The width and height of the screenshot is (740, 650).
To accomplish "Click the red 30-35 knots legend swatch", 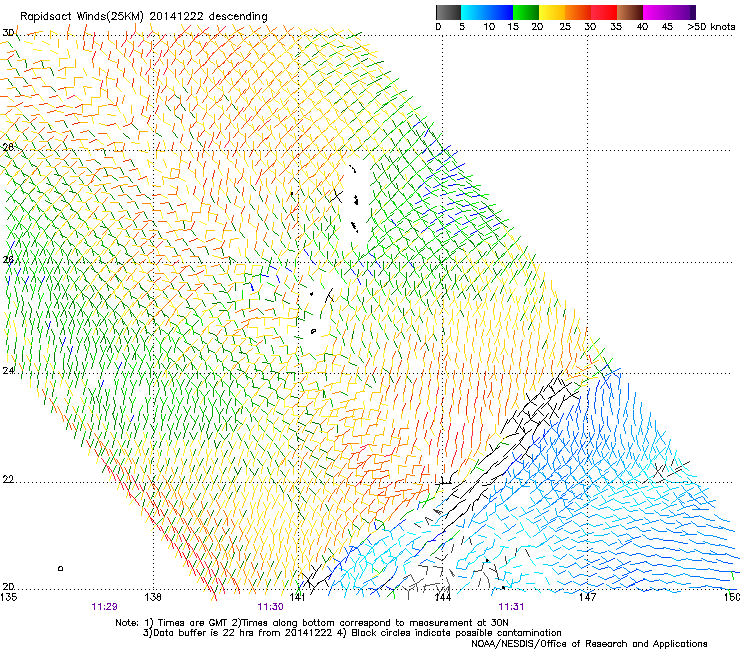I will tap(604, 12).
